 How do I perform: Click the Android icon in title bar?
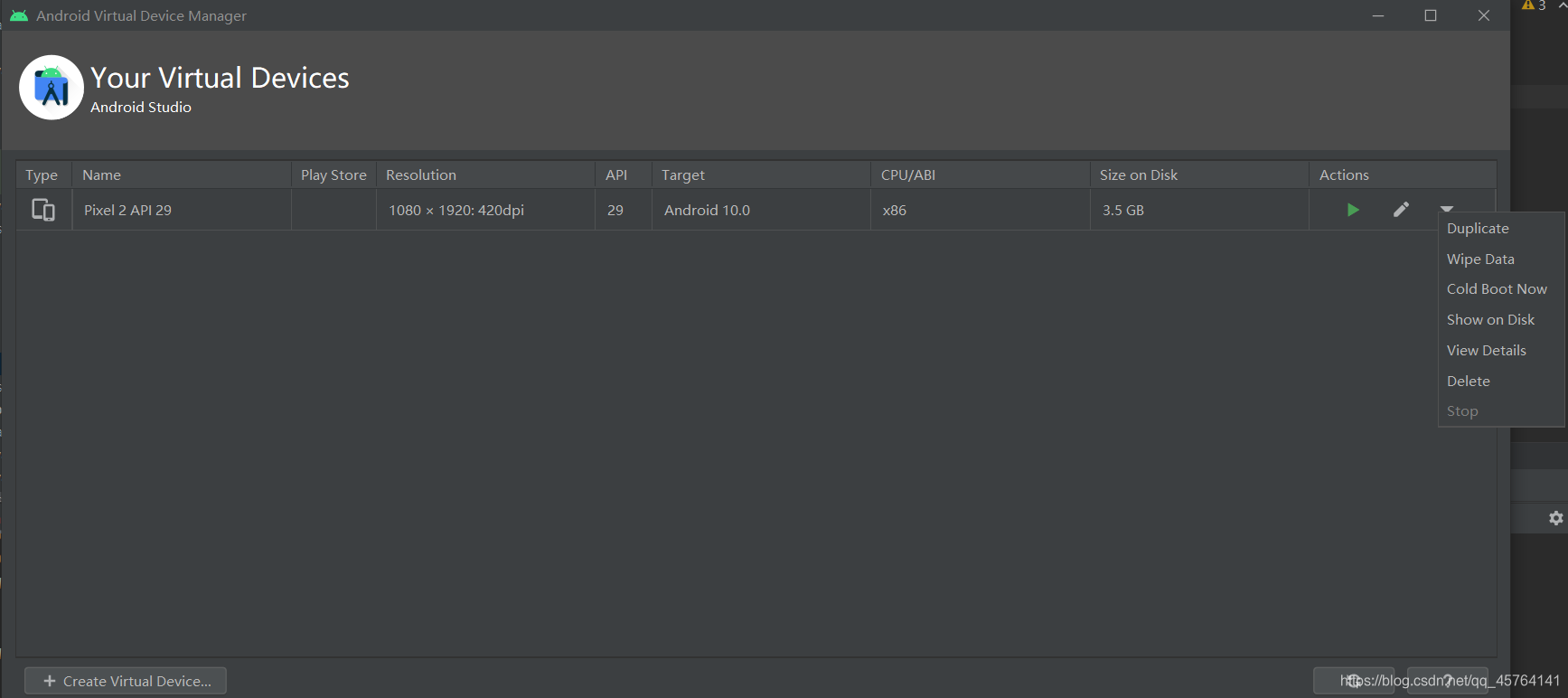tap(19, 15)
